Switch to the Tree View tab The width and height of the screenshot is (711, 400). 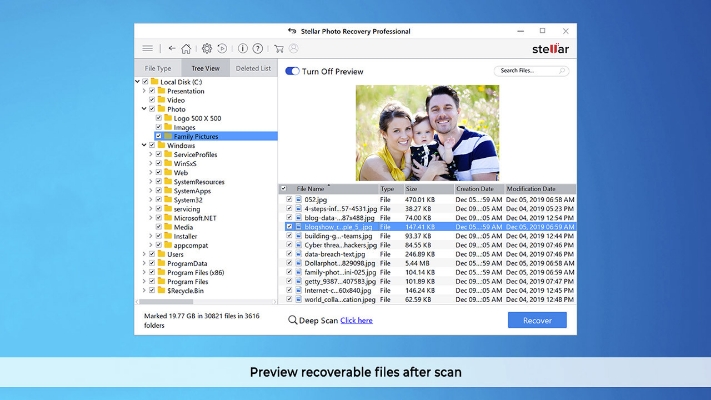tap(205, 68)
